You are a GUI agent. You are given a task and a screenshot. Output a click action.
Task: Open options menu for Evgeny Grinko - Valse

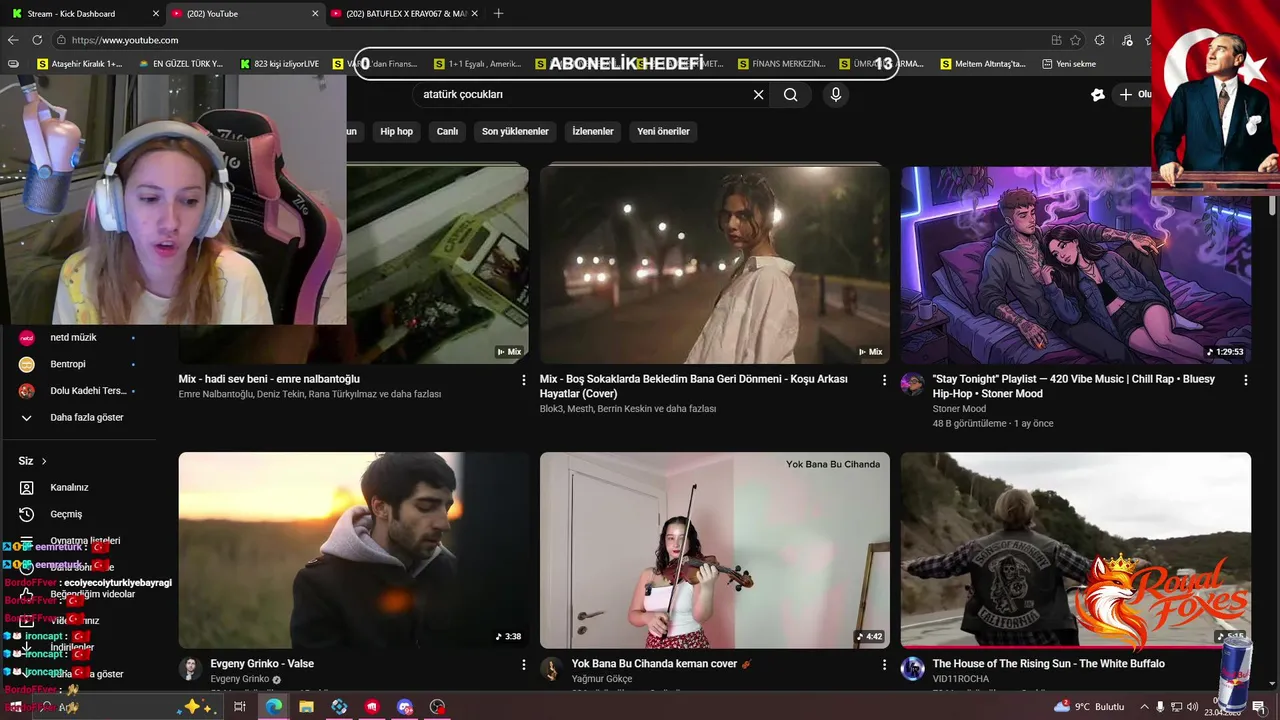pyautogui.click(x=523, y=664)
